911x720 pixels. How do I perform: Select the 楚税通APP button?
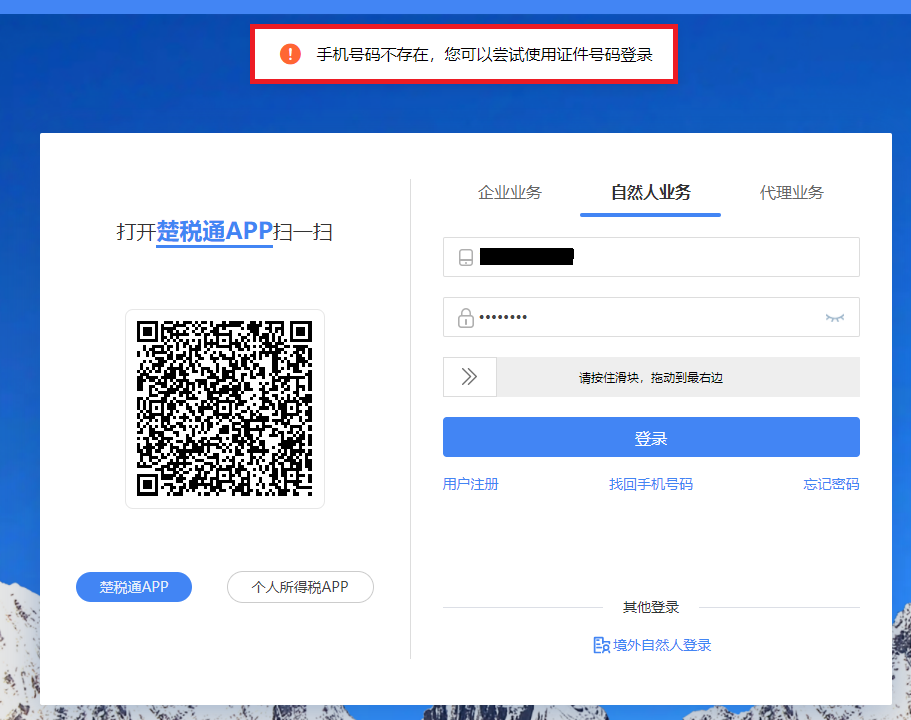134,587
